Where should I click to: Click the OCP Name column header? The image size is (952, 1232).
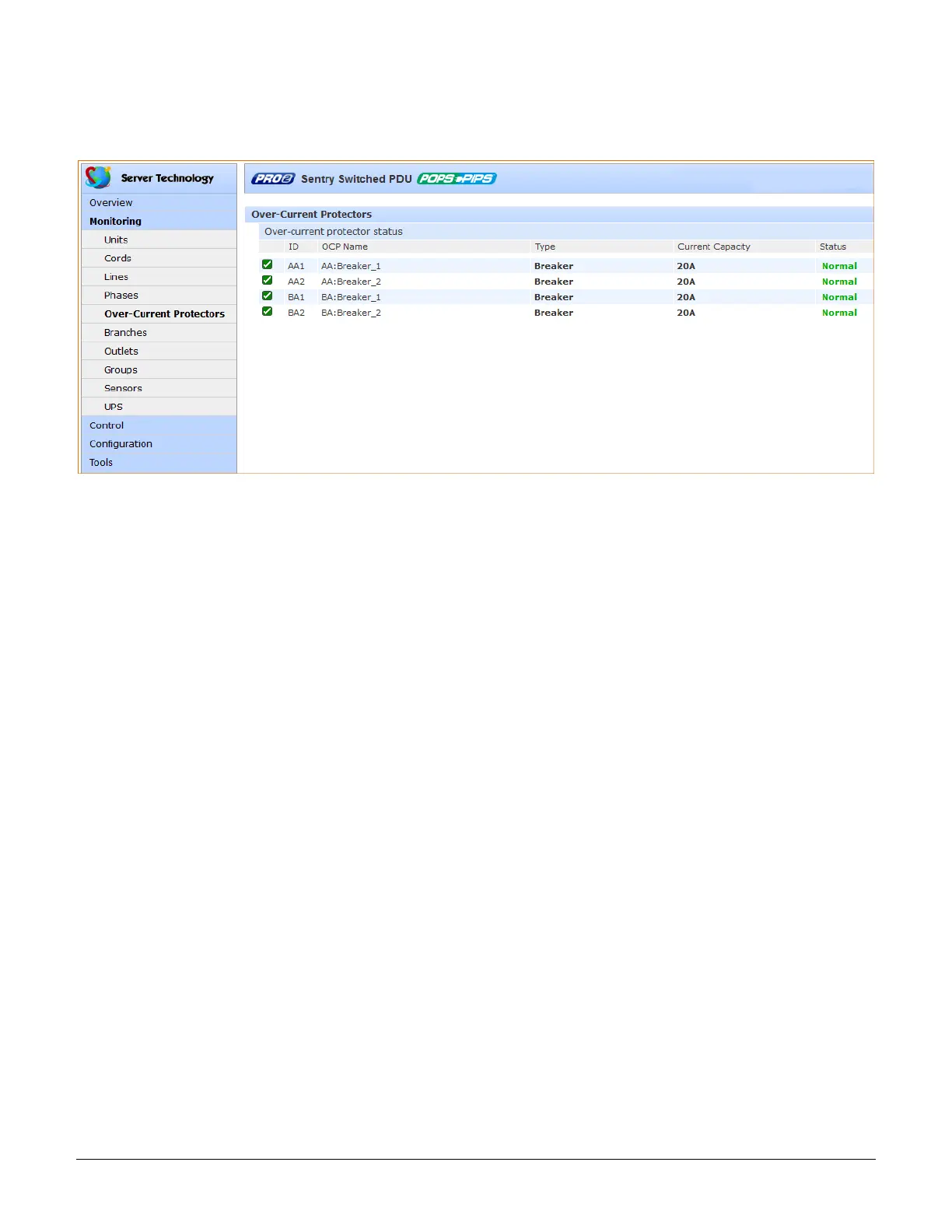point(345,247)
